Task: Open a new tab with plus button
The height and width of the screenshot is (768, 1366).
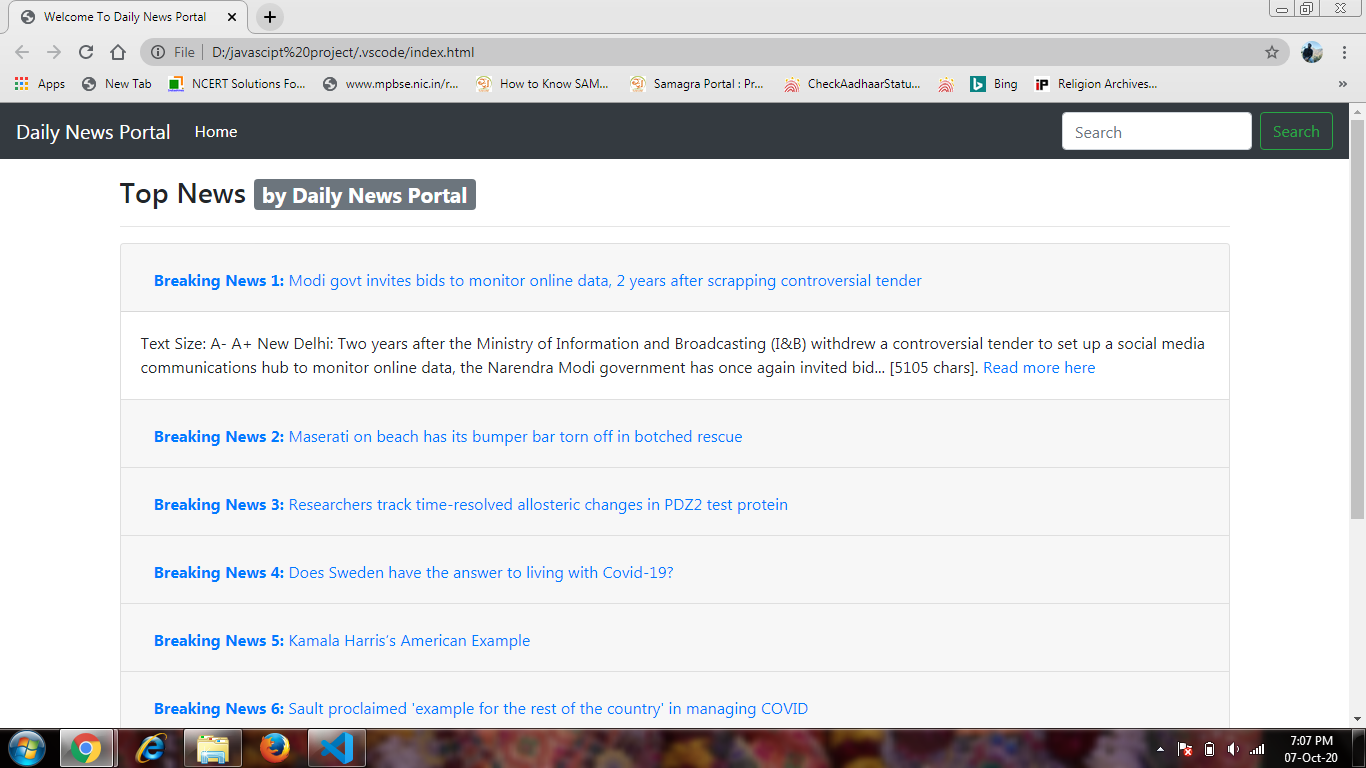Action: click(x=270, y=17)
